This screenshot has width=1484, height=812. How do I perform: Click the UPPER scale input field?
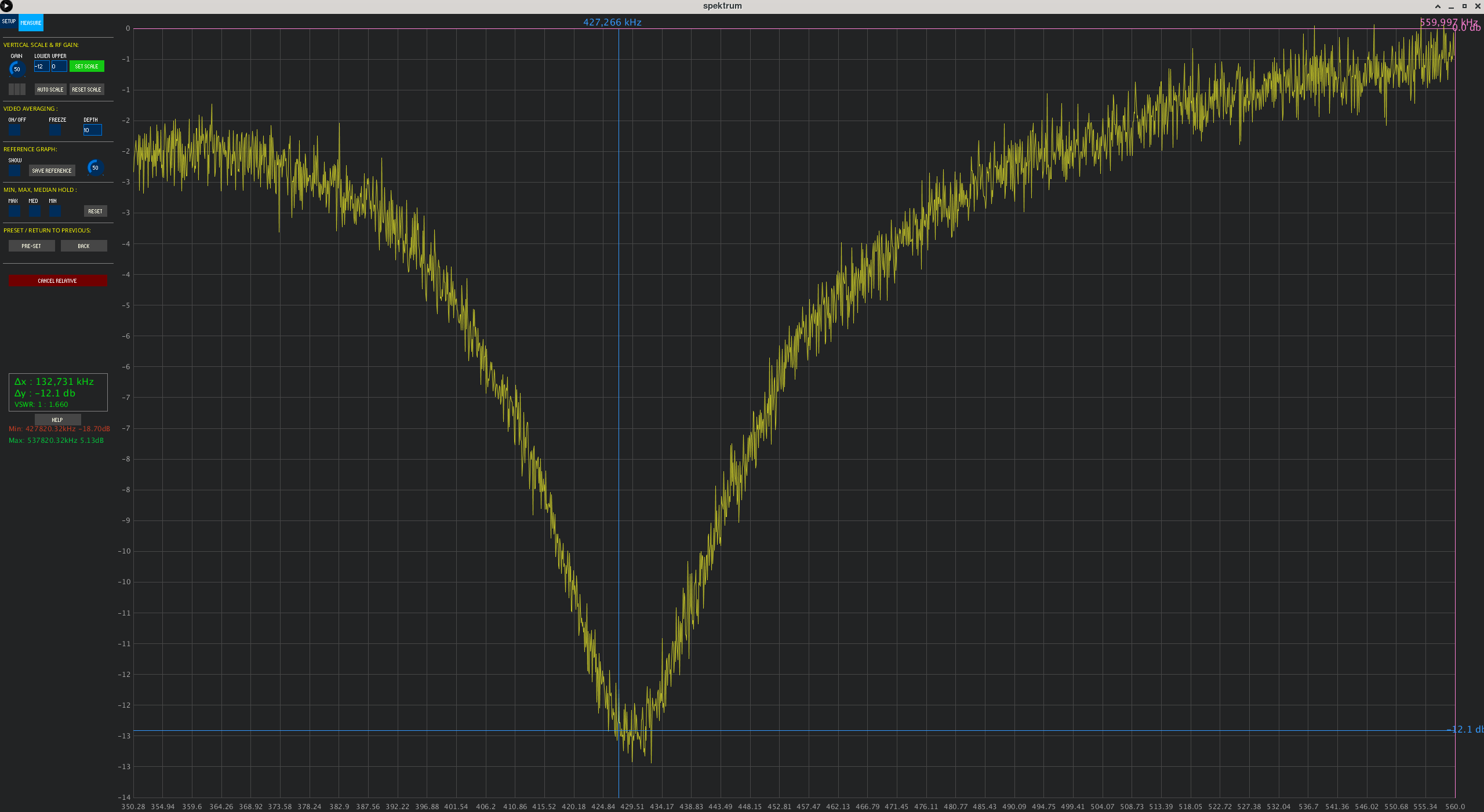[59, 67]
